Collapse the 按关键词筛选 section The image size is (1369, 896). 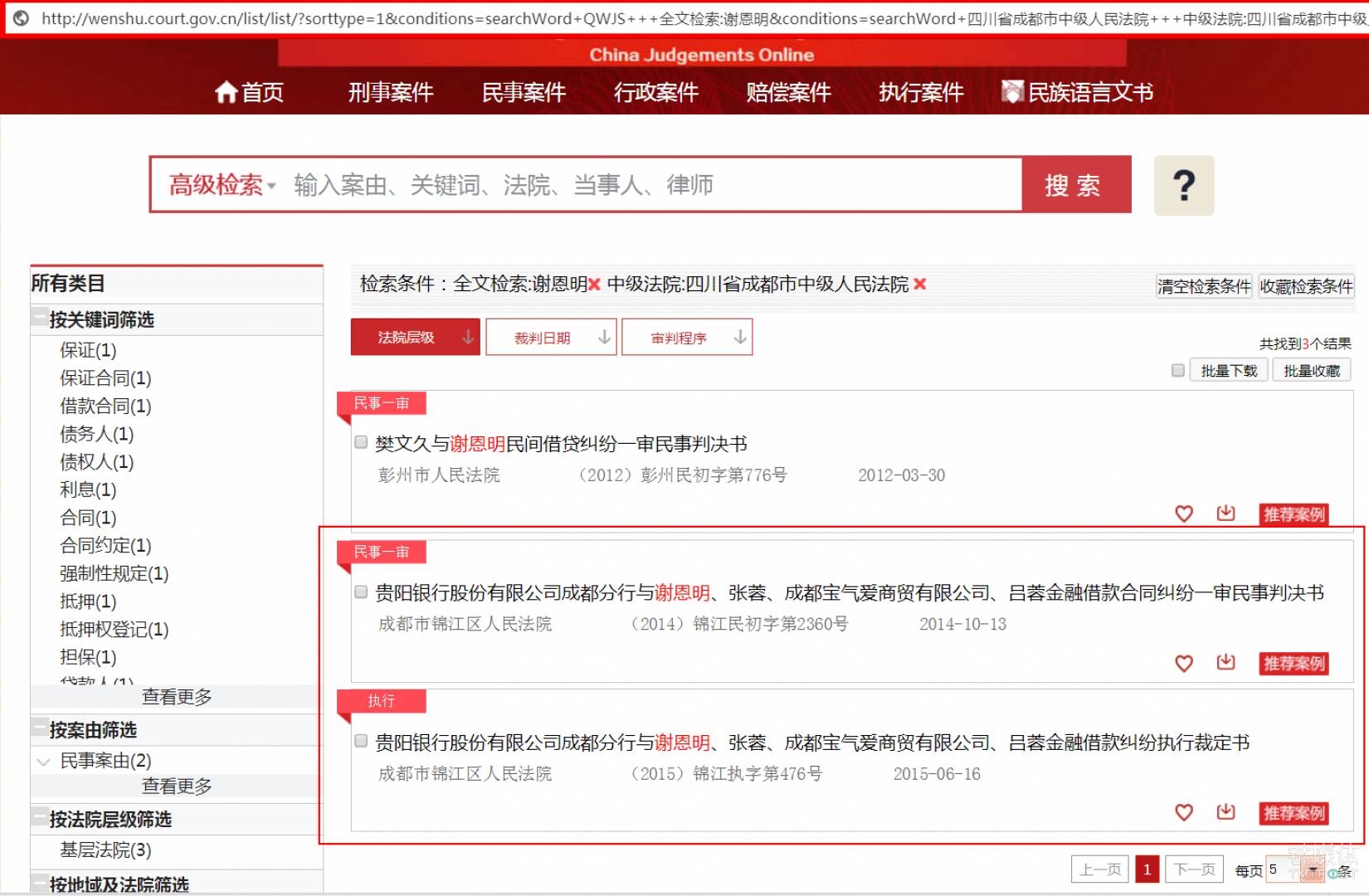click(x=39, y=319)
